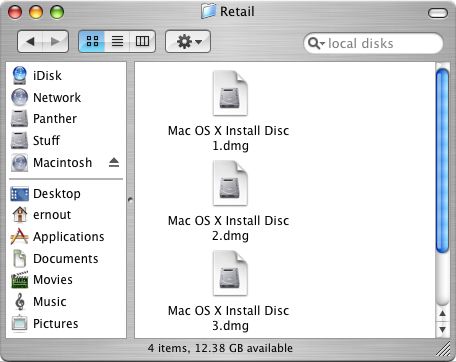Click the "Pictures" sidebar label
Image resolution: width=456 pixels, height=362 pixels.
pos(56,324)
